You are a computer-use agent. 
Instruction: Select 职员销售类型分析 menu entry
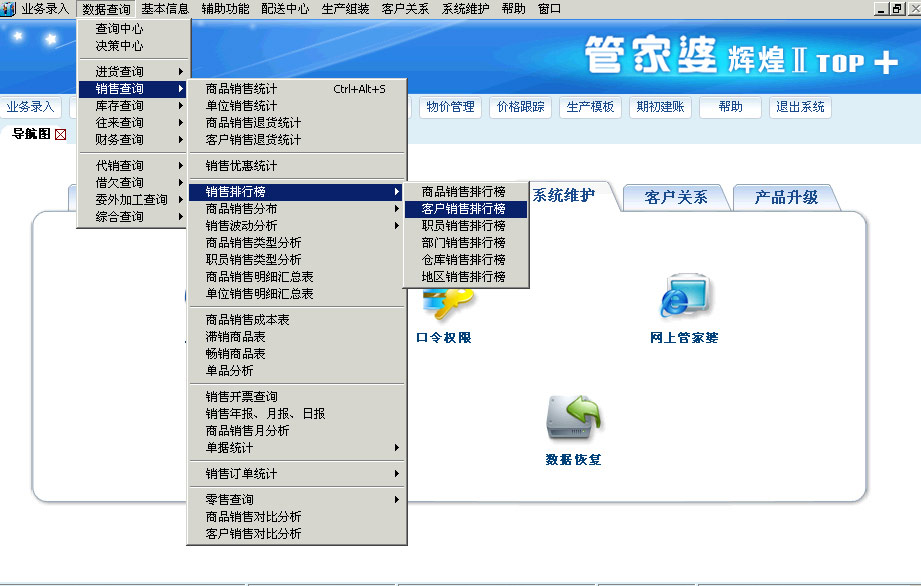(297, 260)
